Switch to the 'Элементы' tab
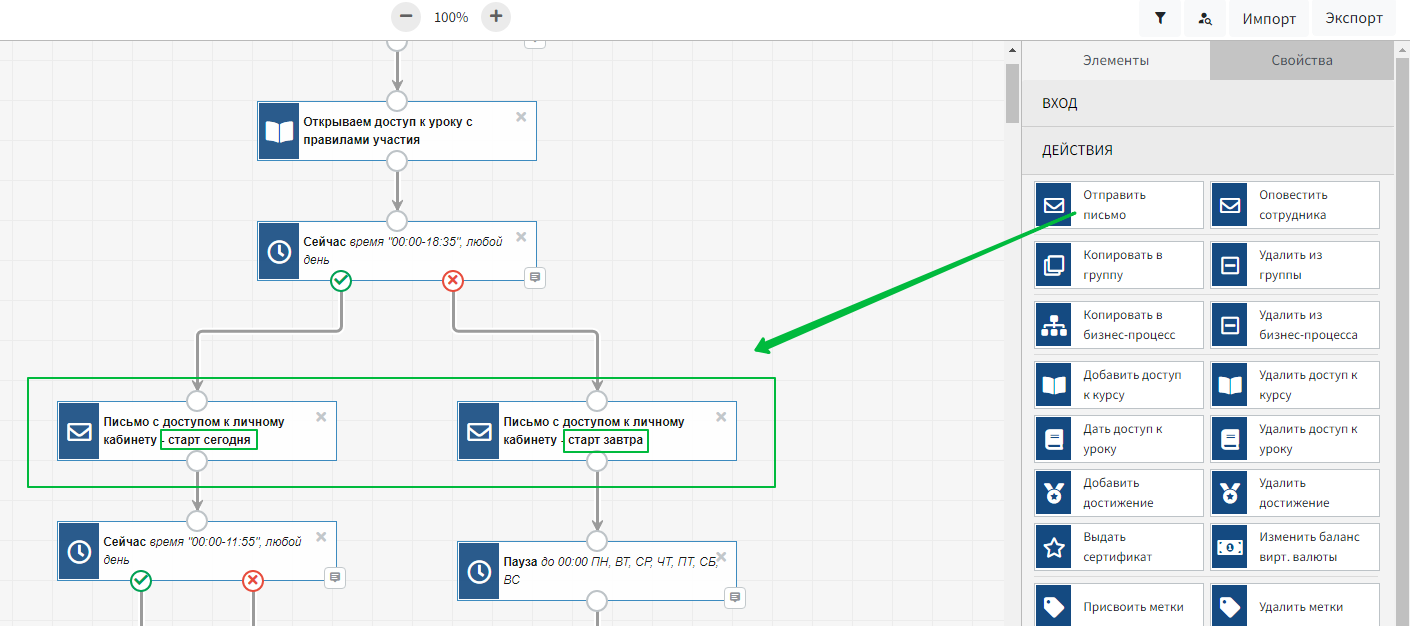 point(1115,61)
